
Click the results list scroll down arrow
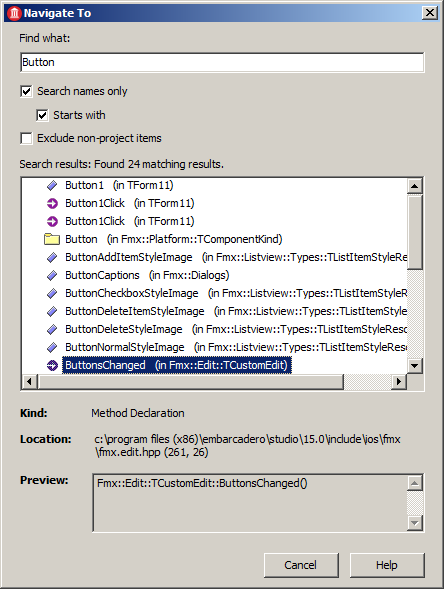(415, 365)
